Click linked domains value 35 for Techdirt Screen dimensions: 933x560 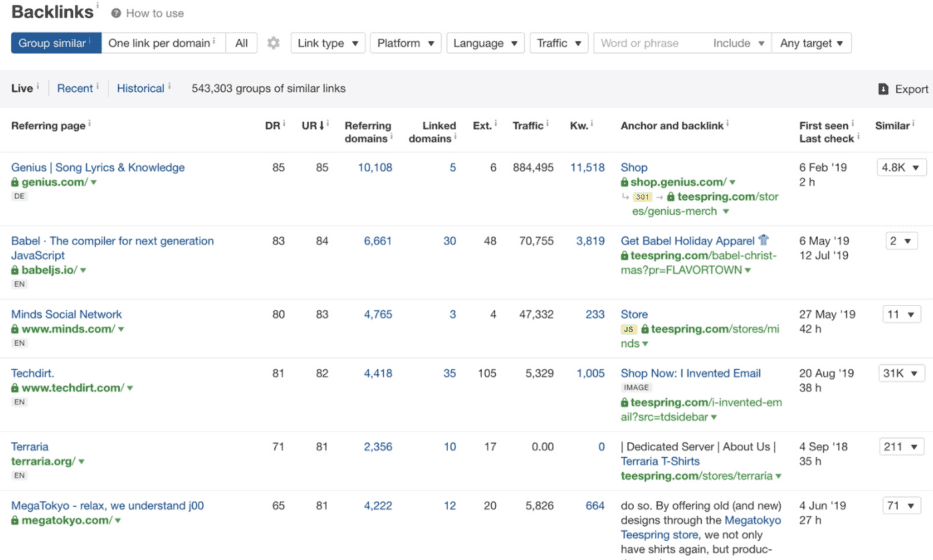pyautogui.click(x=450, y=373)
